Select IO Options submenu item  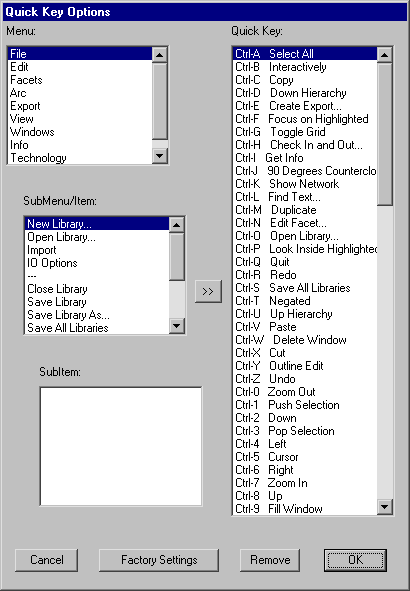click(x=97, y=263)
